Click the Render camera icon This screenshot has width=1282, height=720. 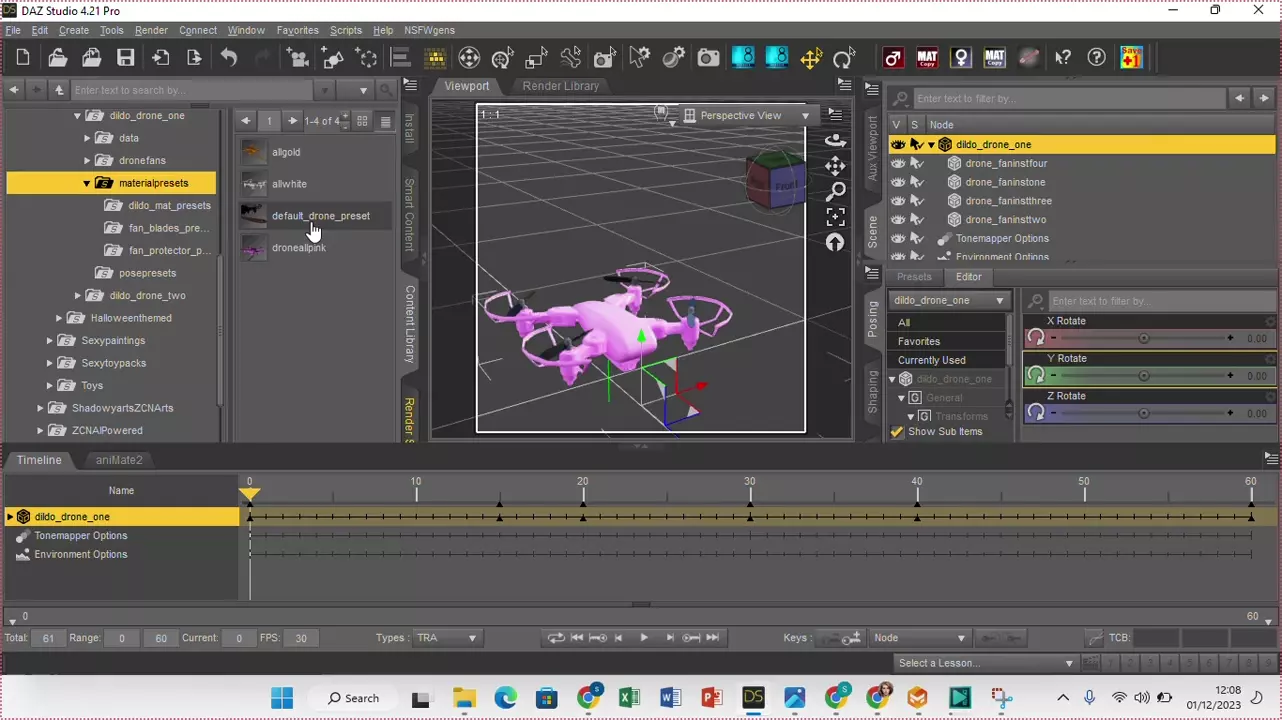point(708,58)
